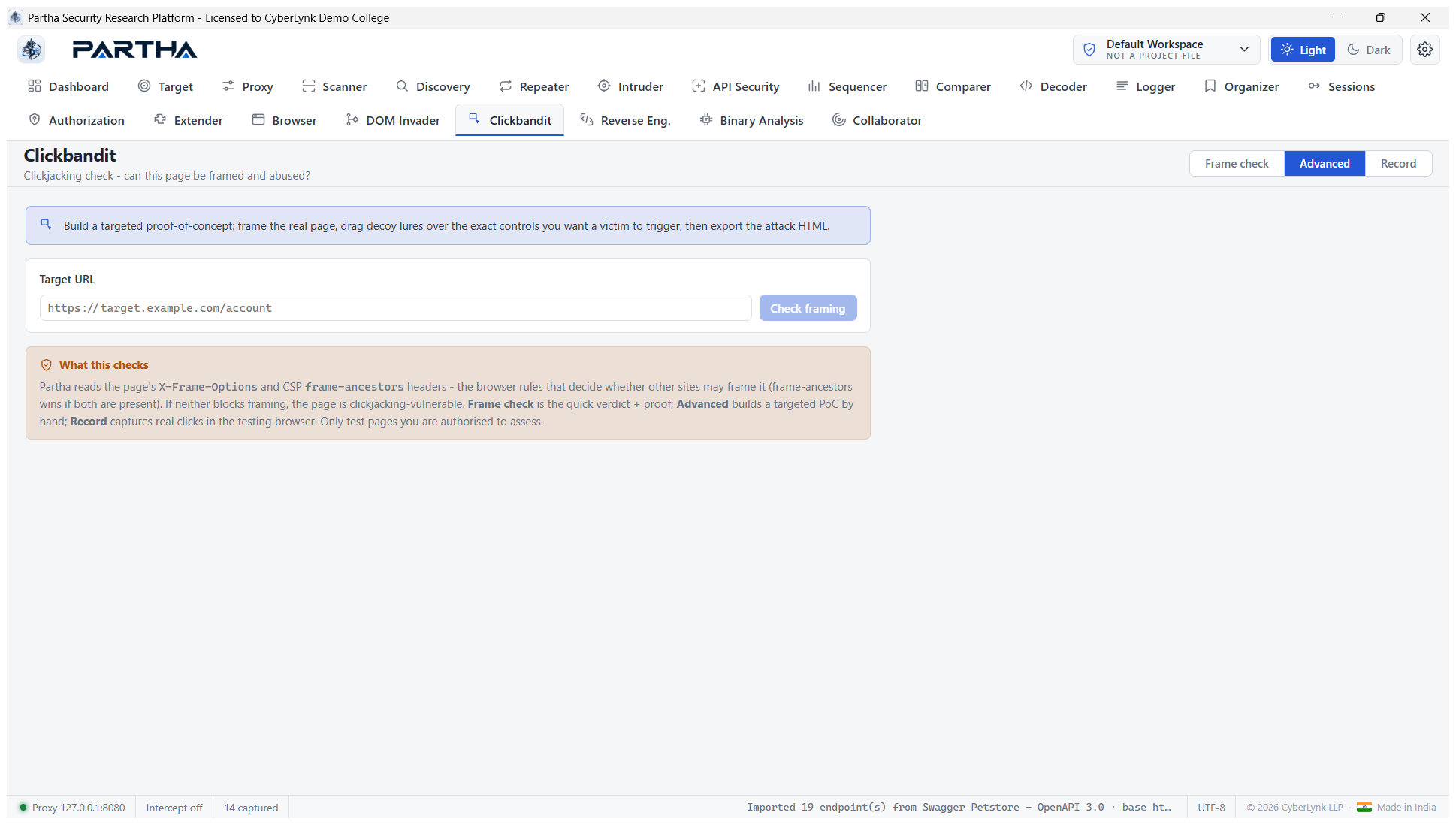This screenshot has height=825, width=1456.
Task: Restore down the Partha window
Action: [1381, 17]
